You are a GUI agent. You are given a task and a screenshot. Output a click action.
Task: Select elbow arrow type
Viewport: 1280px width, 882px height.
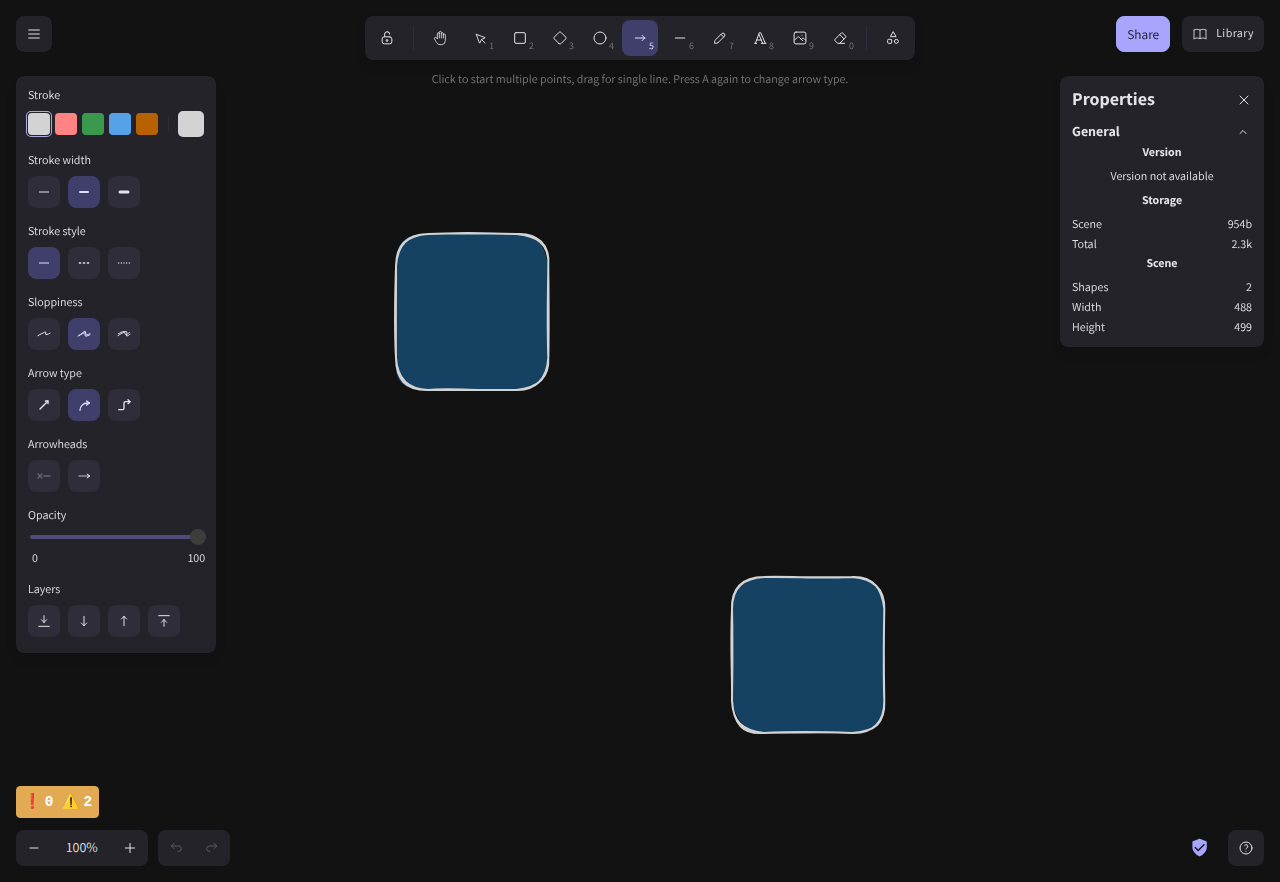(124, 405)
